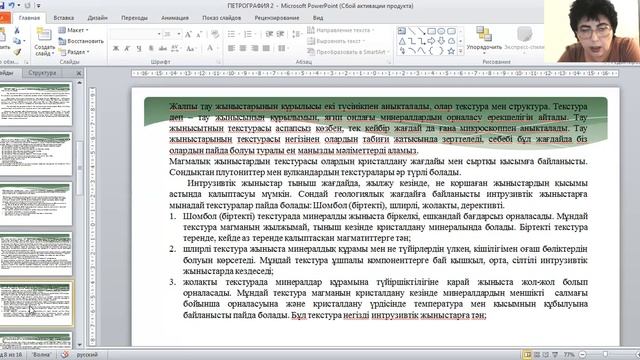640x360 pixels.
Task: Open the Макет layout dropdown
Action: [x=73, y=30]
